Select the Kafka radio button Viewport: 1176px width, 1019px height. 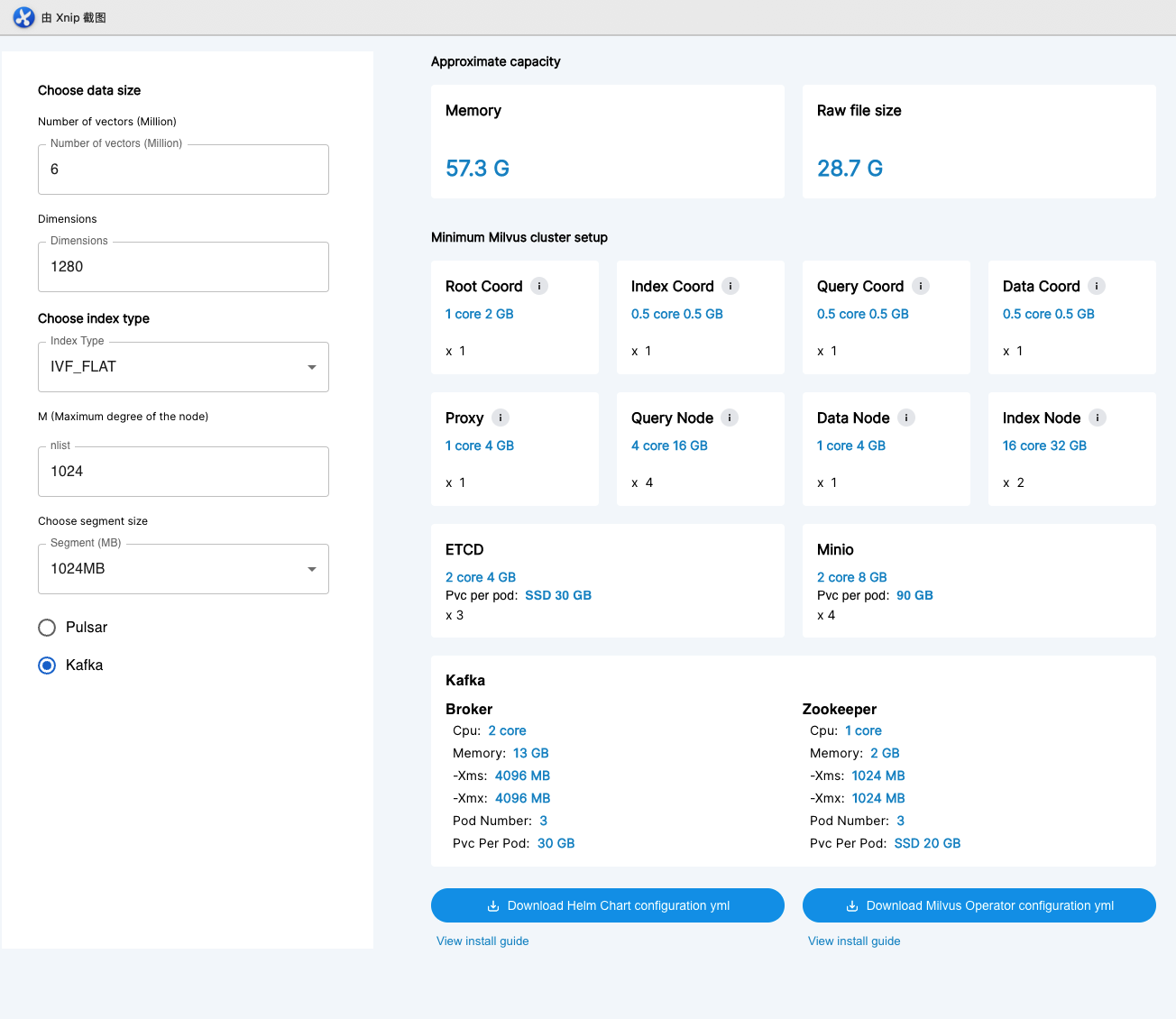coord(46,666)
